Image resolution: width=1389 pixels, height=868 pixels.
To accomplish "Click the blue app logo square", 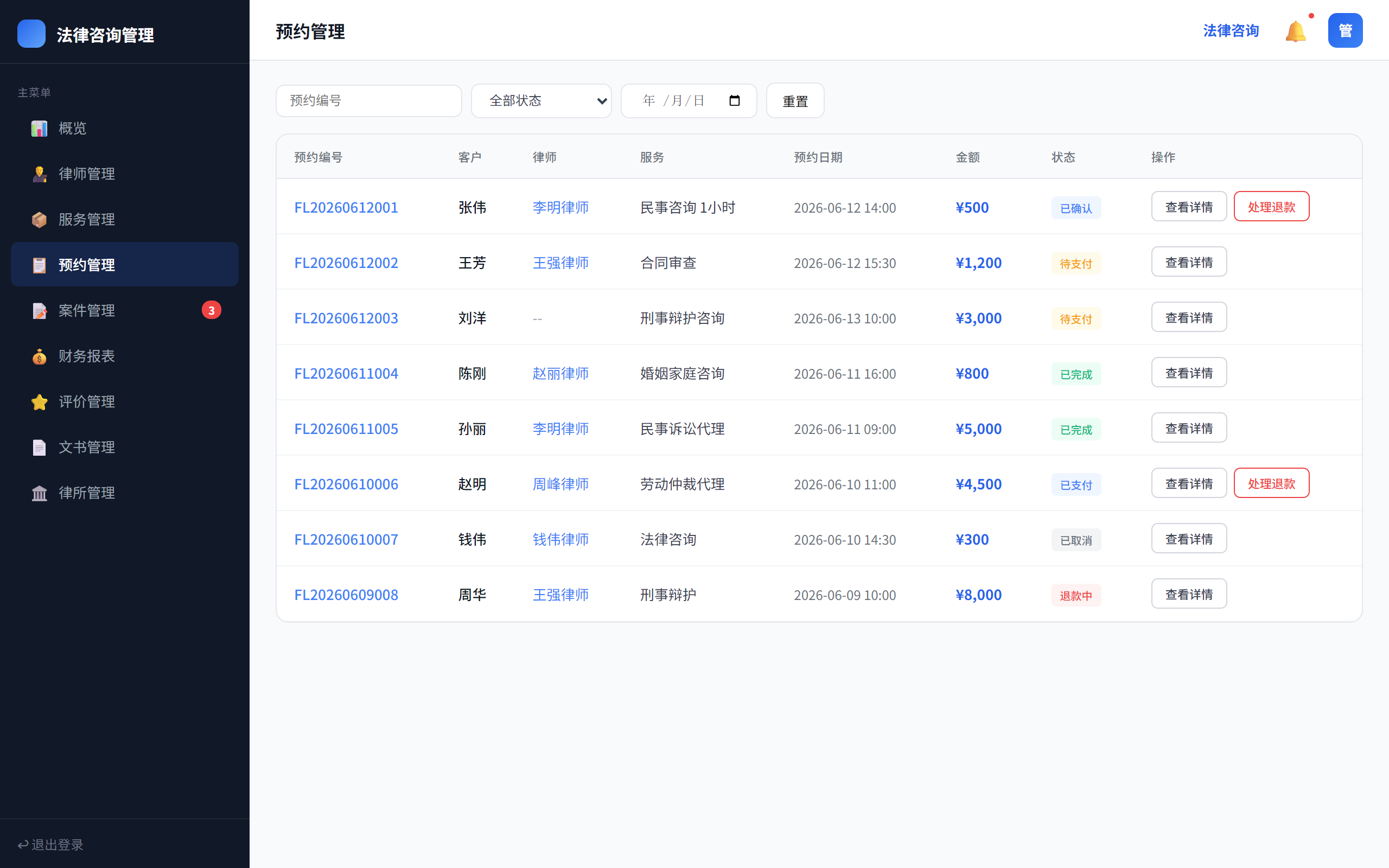I will pyautogui.click(x=31, y=33).
